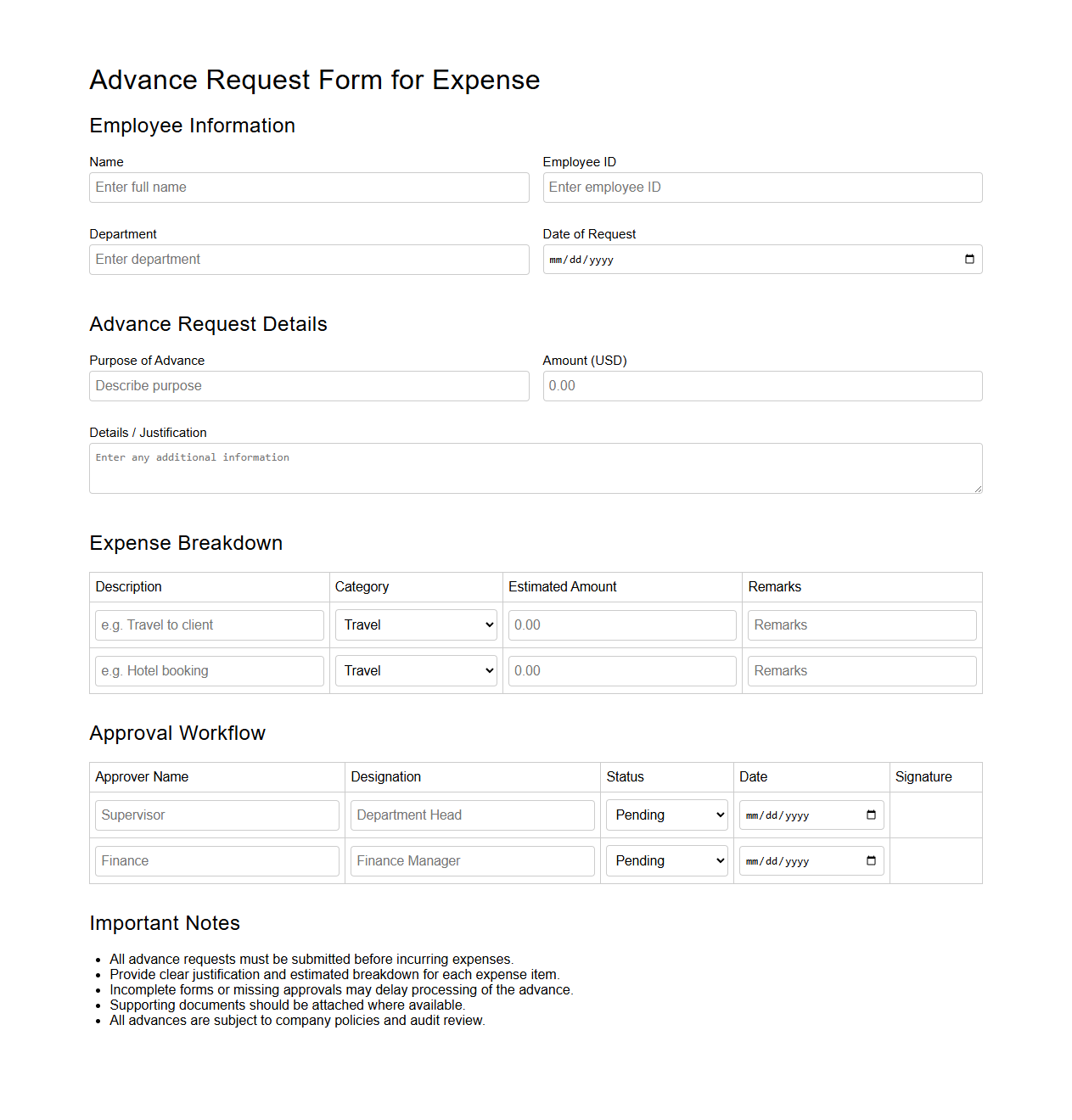Open Category dropdown for second expense row
The image size is (1072, 1120).
click(x=416, y=671)
